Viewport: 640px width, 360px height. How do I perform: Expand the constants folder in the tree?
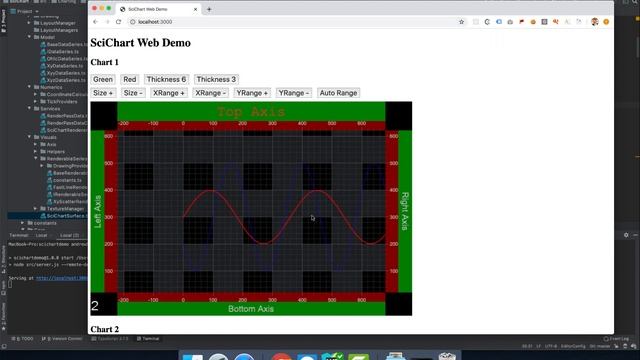pyautogui.click(x=22, y=223)
